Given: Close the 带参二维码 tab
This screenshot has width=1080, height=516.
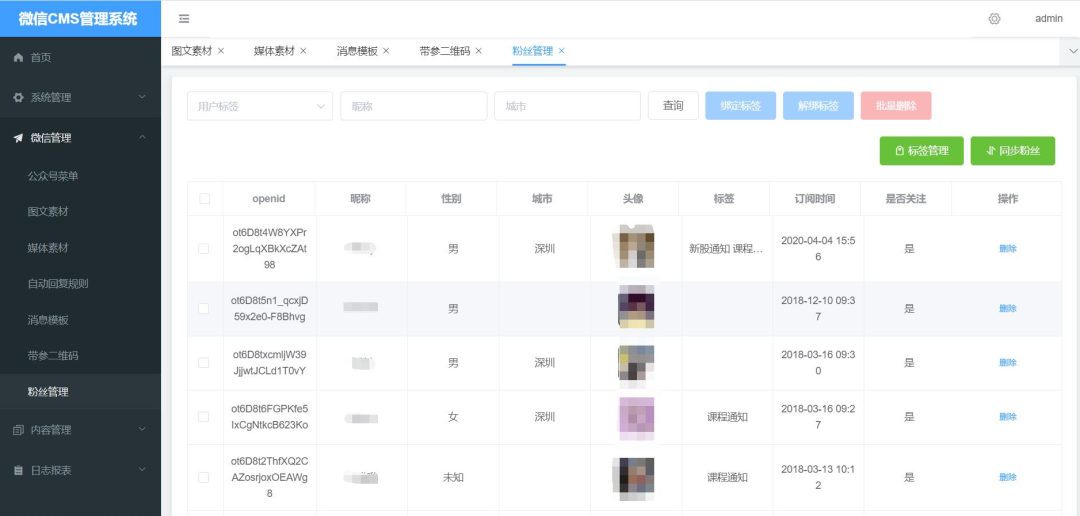Looking at the screenshot, I should (479, 51).
